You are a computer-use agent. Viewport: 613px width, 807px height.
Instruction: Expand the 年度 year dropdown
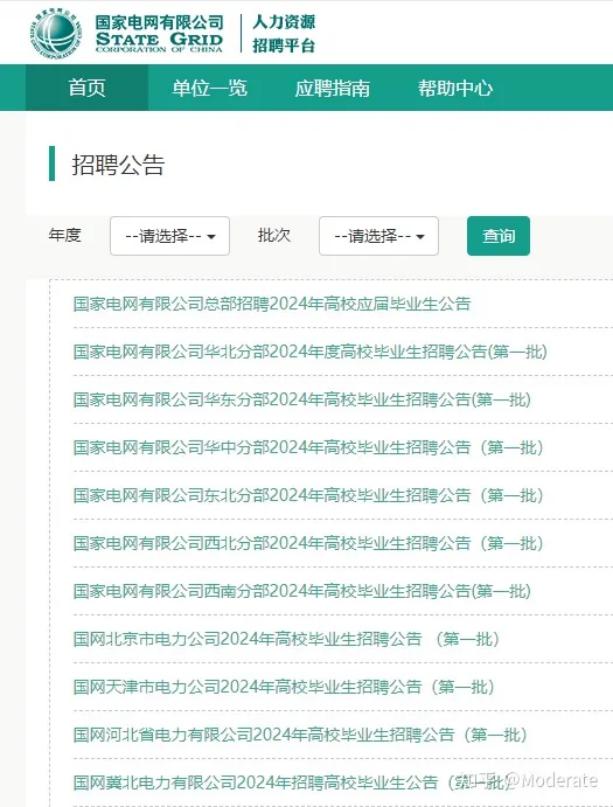(170, 236)
